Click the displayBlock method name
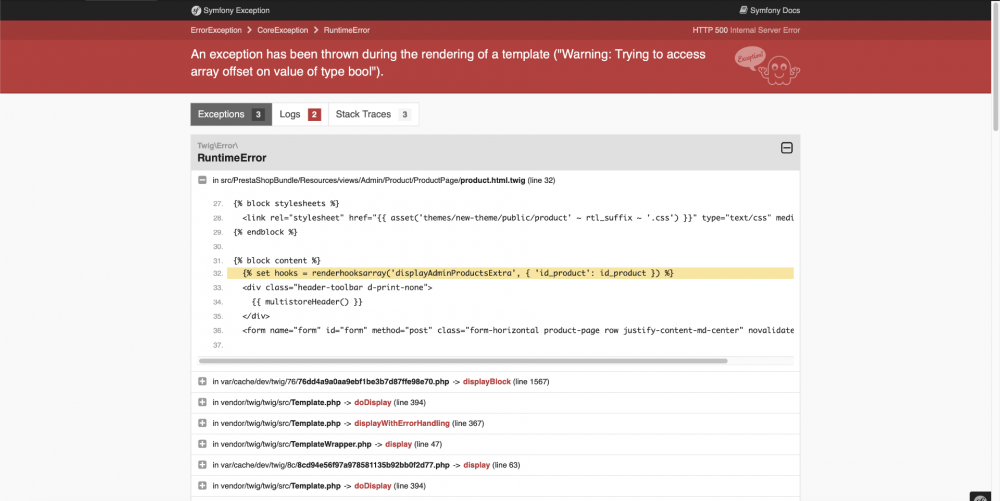This screenshot has width=1000, height=501. tap(487, 381)
